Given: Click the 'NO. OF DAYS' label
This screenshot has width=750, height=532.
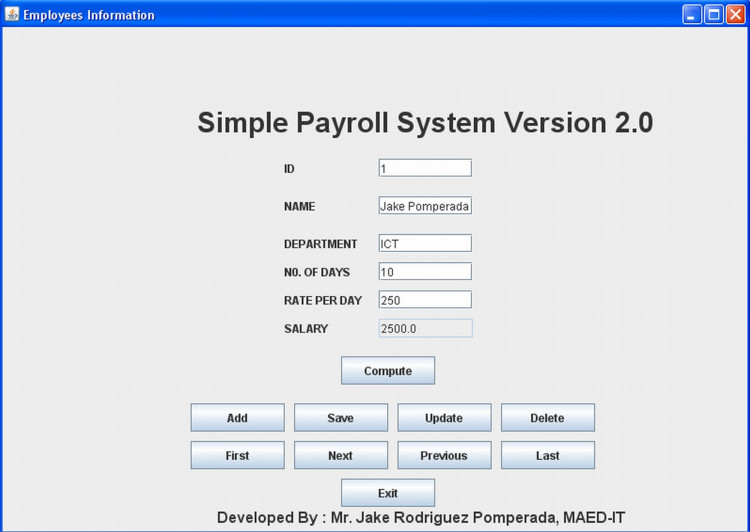Looking at the screenshot, I should coord(317,272).
